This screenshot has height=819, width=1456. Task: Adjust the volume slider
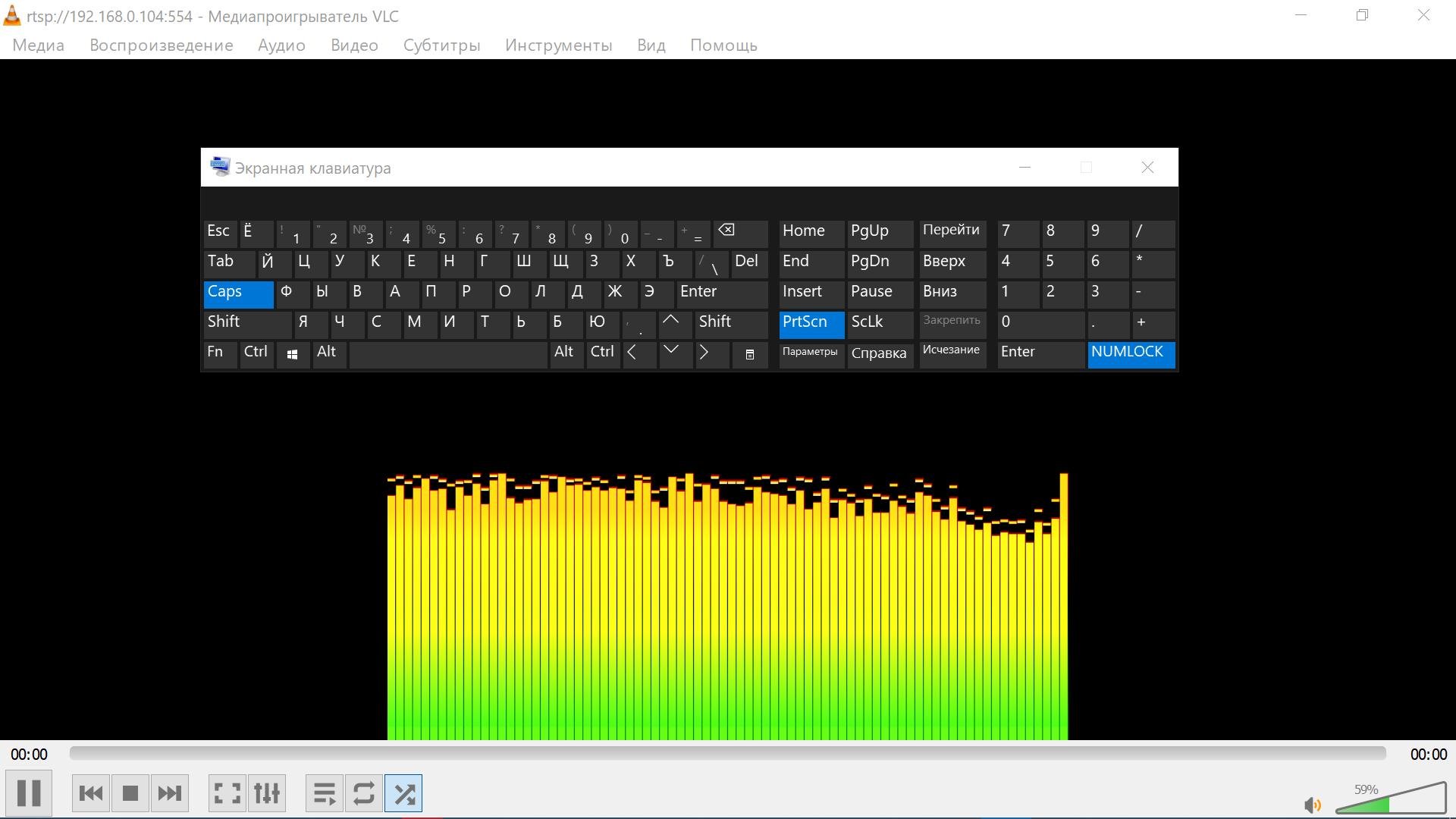[x=1390, y=798]
